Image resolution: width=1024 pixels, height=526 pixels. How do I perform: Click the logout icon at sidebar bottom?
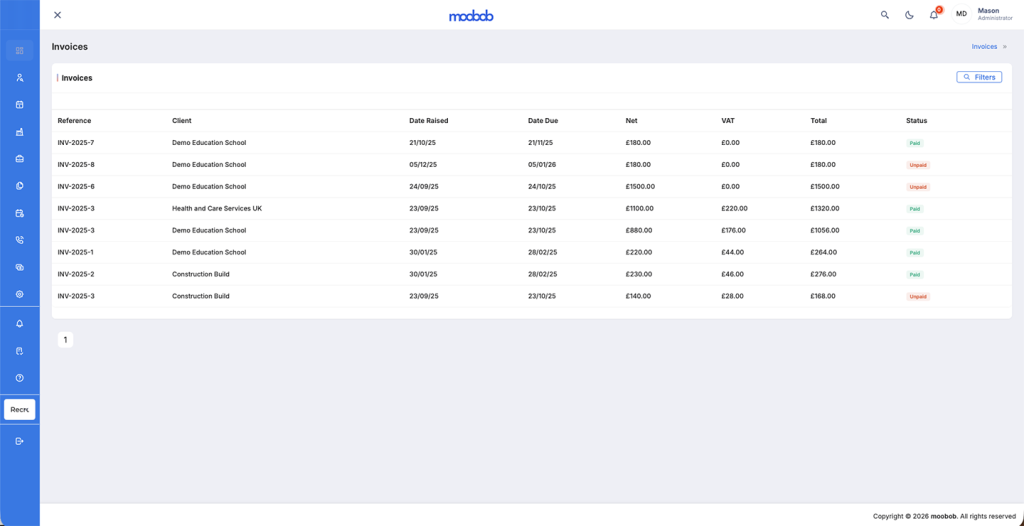click(19, 441)
